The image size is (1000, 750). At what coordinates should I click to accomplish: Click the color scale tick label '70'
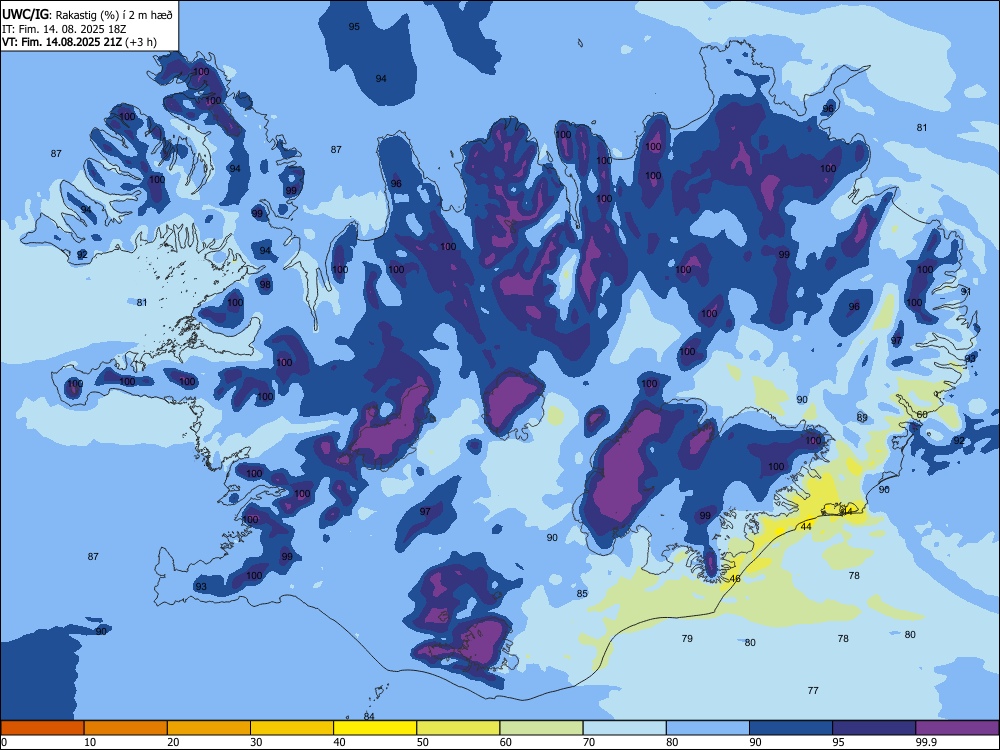[589, 742]
